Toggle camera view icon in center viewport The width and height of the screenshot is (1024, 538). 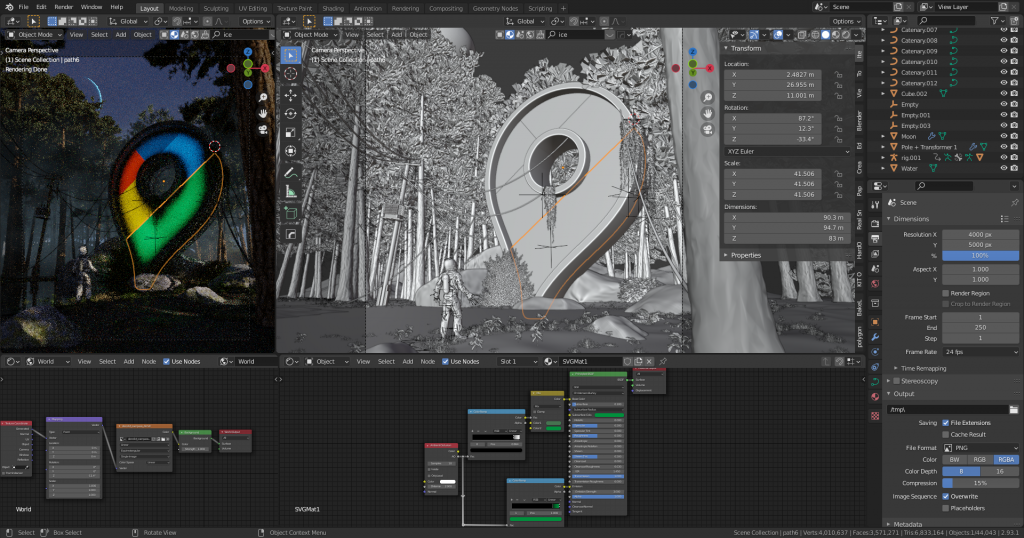707,129
